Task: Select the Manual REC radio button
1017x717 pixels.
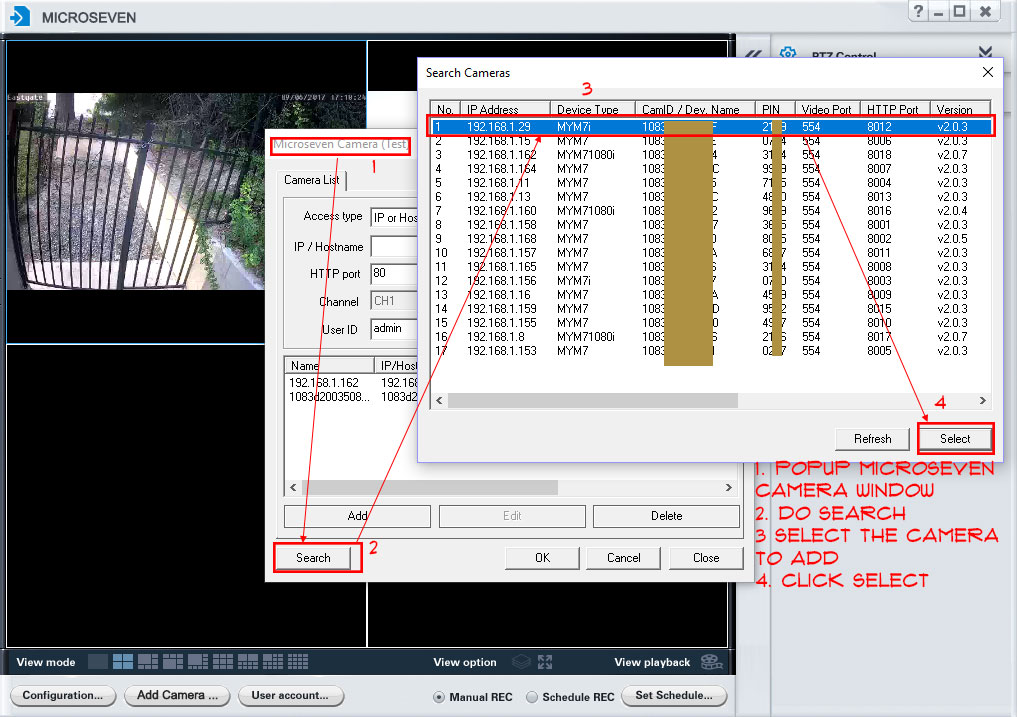Action: tap(439, 697)
